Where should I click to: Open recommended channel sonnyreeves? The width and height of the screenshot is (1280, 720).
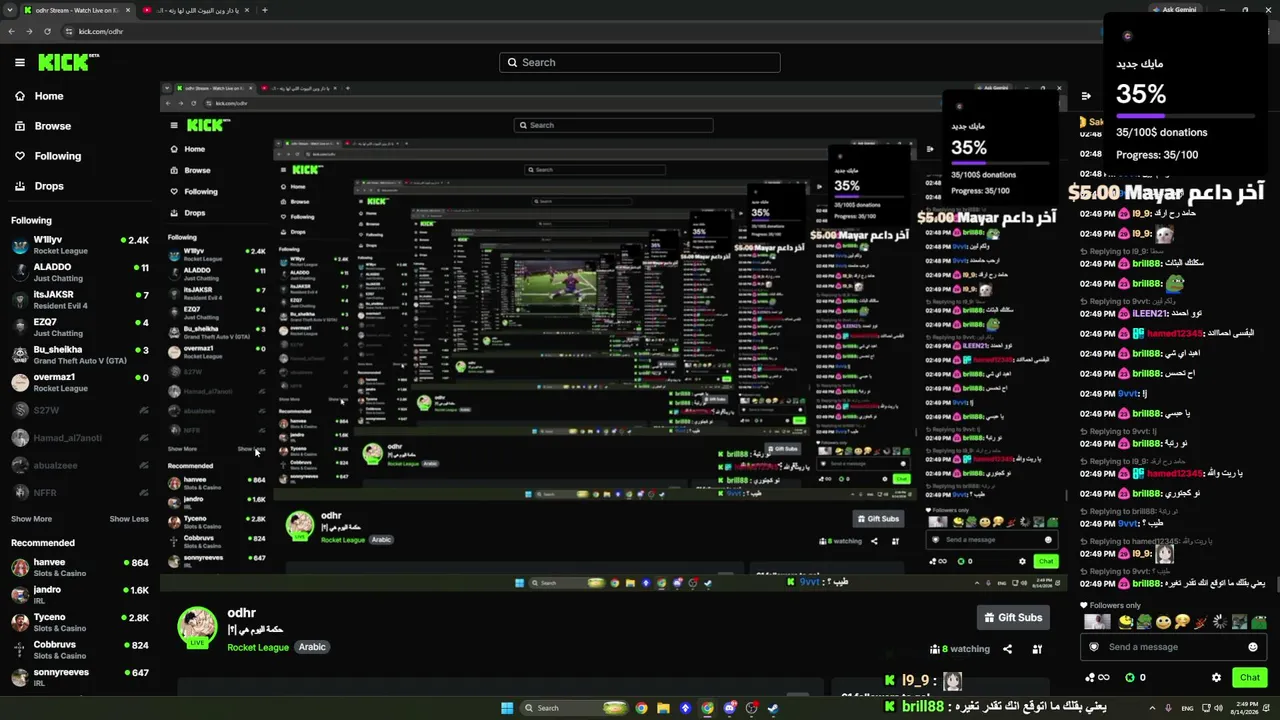tap(80, 677)
